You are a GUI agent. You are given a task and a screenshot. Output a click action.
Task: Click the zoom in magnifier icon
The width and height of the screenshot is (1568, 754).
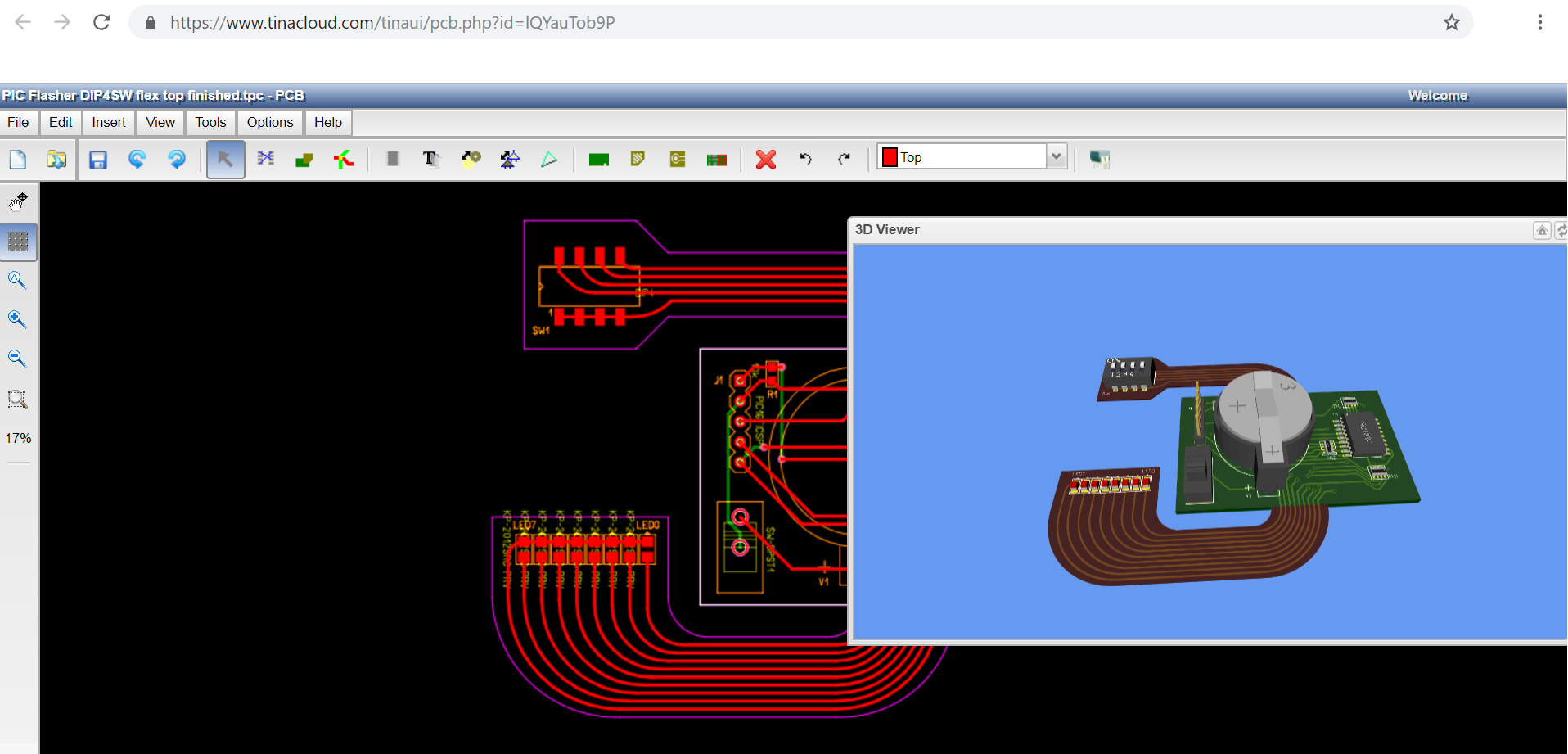(x=17, y=319)
